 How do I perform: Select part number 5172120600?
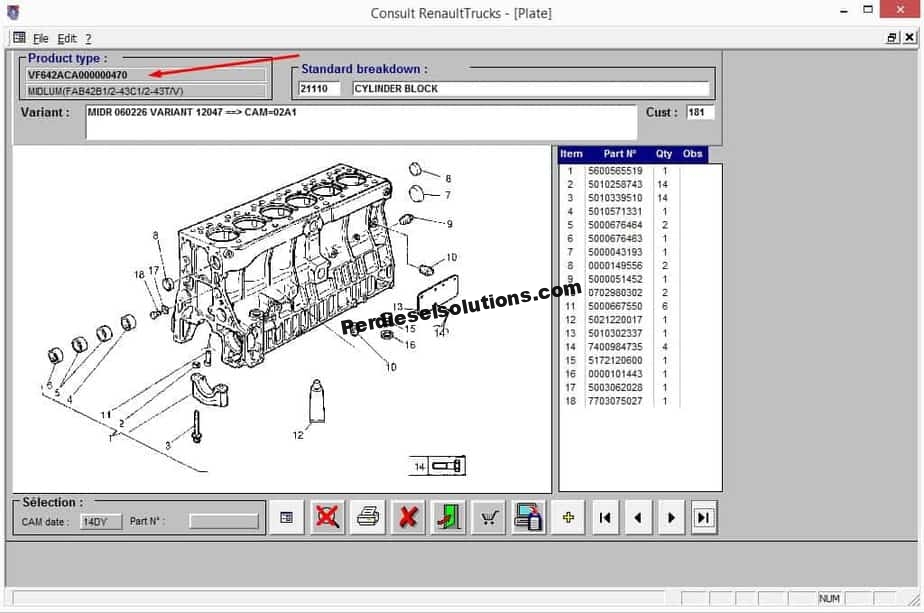(x=615, y=361)
